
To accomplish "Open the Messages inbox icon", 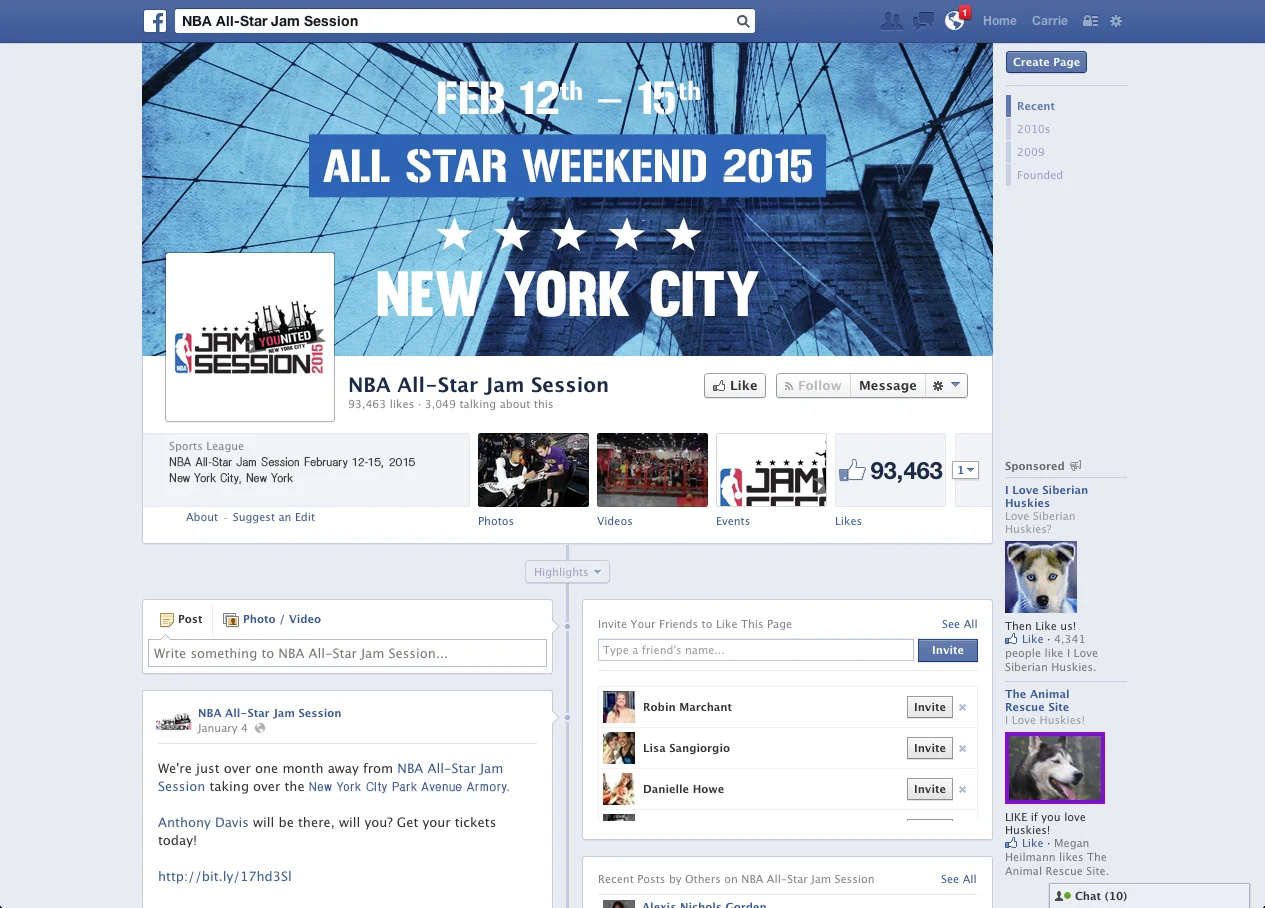I will pos(922,20).
